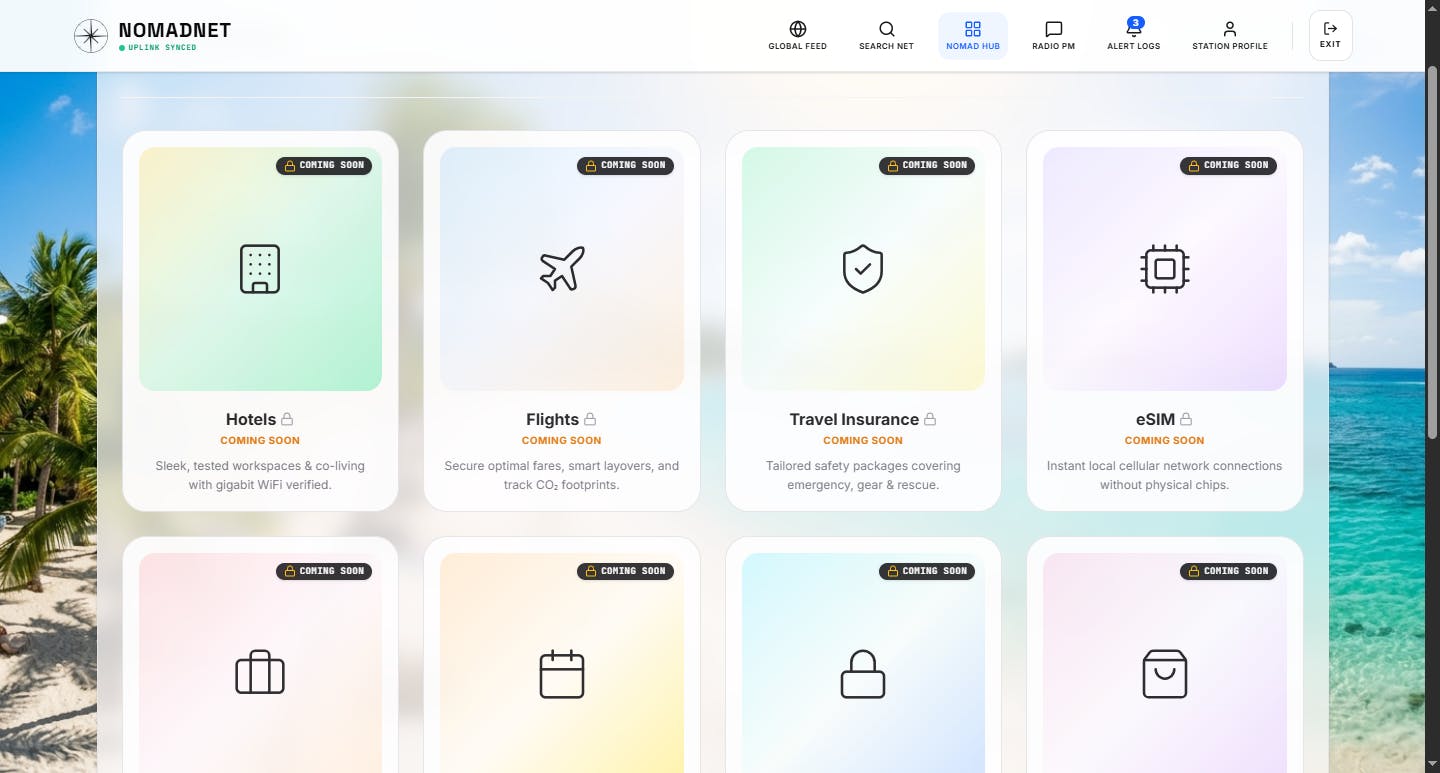
Task: Open Search Net from the navigation
Action: [886, 36]
